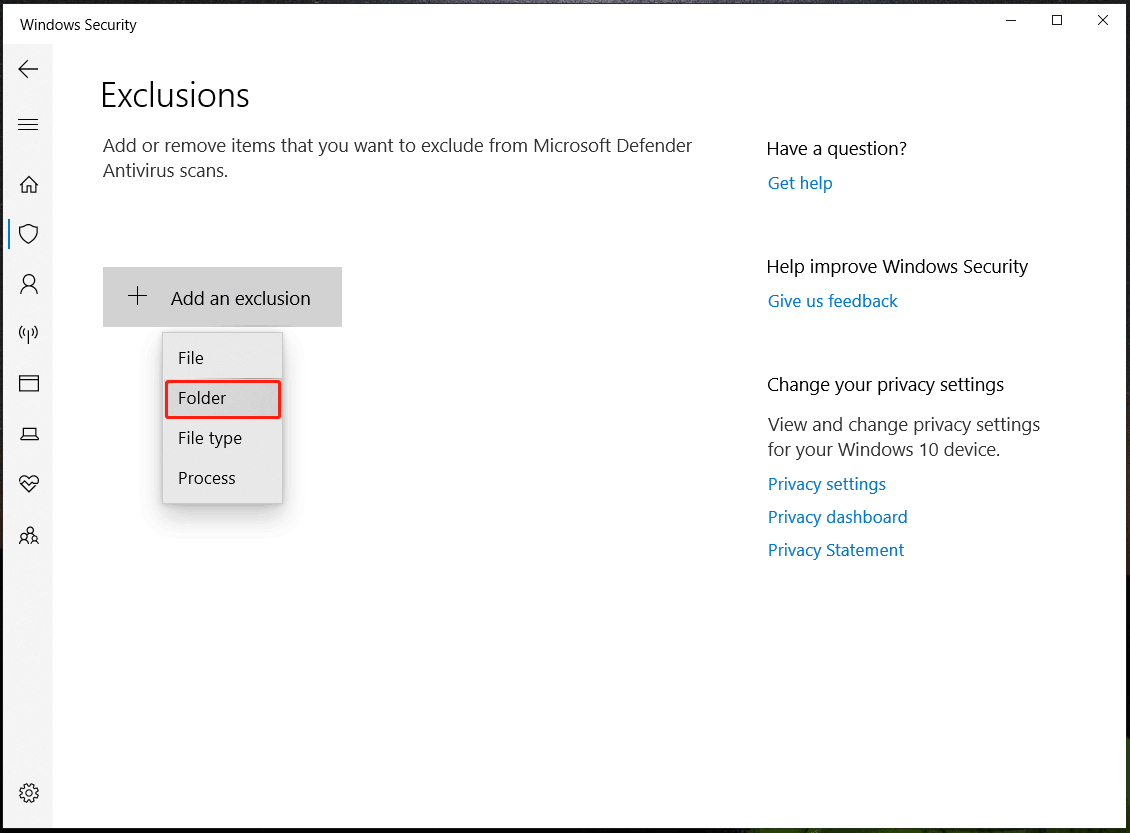Open Device security laptop icon

pyautogui.click(x=29, y=434)
